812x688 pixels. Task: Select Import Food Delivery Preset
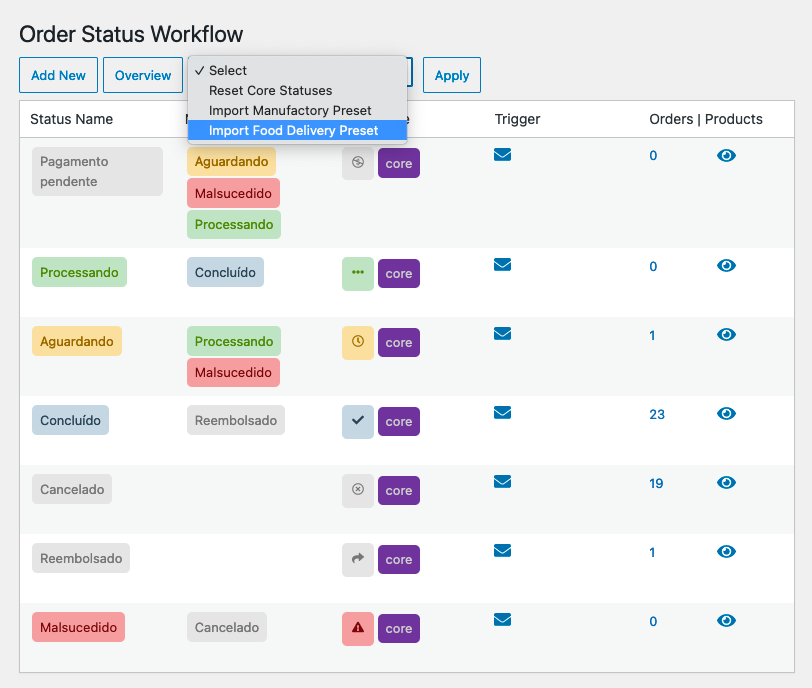(x=297, y=130)
